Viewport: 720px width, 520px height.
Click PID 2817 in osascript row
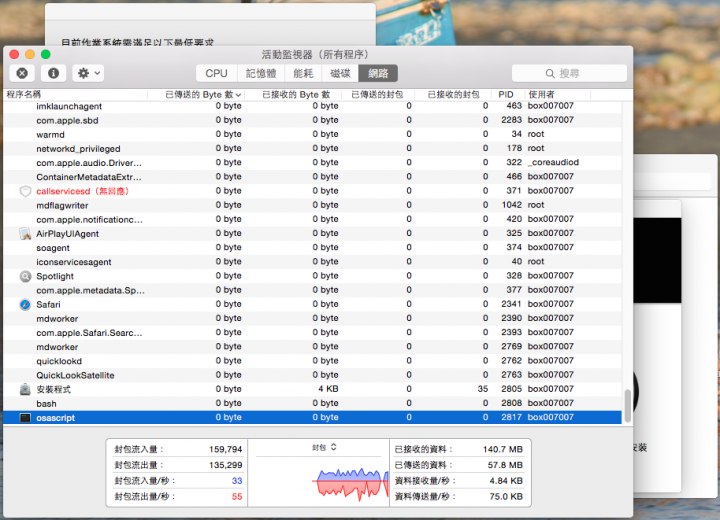511,417
